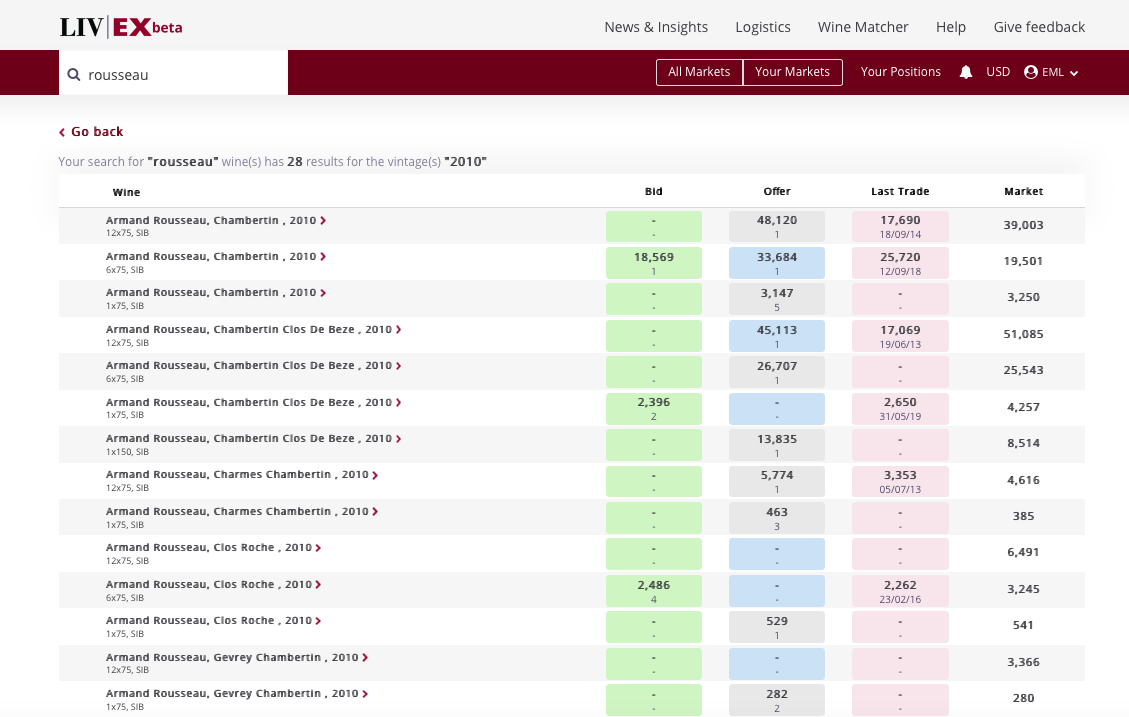Click the Market column header

pos(1023,191)
